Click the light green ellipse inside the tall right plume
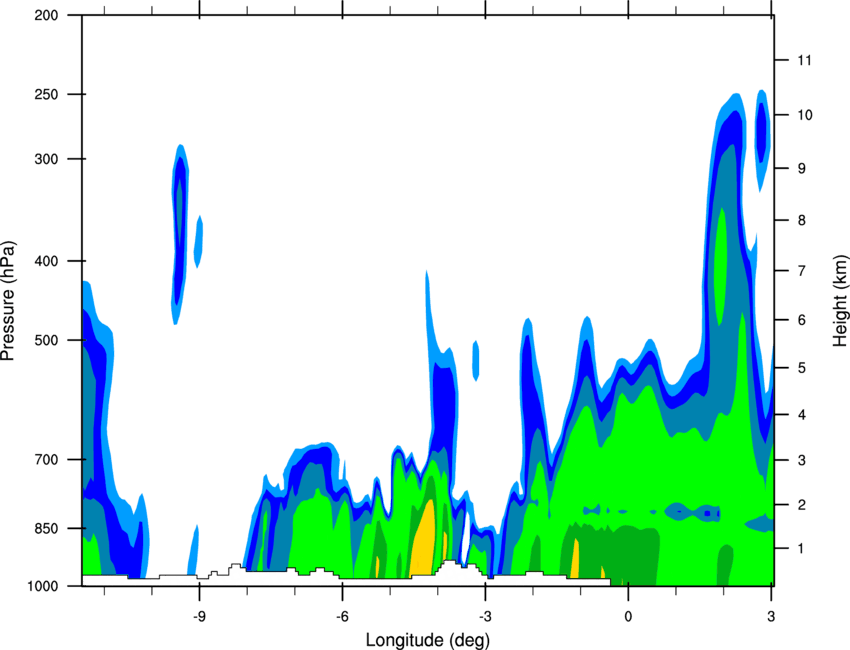 click(x=720, y=266)
